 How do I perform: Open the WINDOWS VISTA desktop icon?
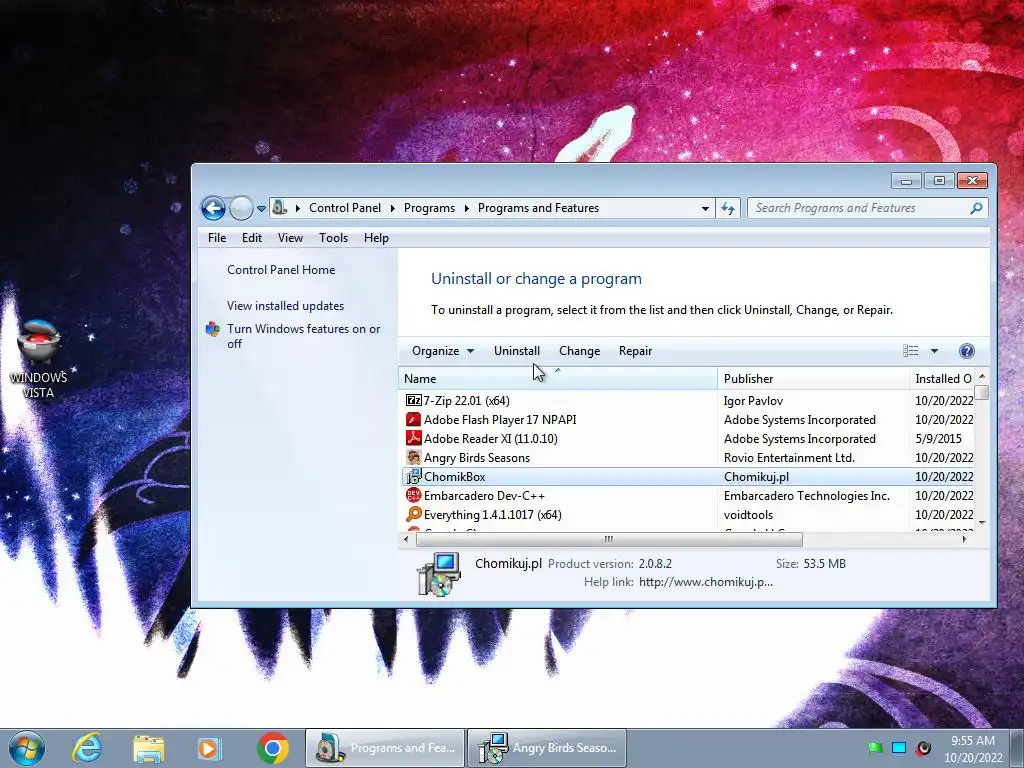[38, 359]
